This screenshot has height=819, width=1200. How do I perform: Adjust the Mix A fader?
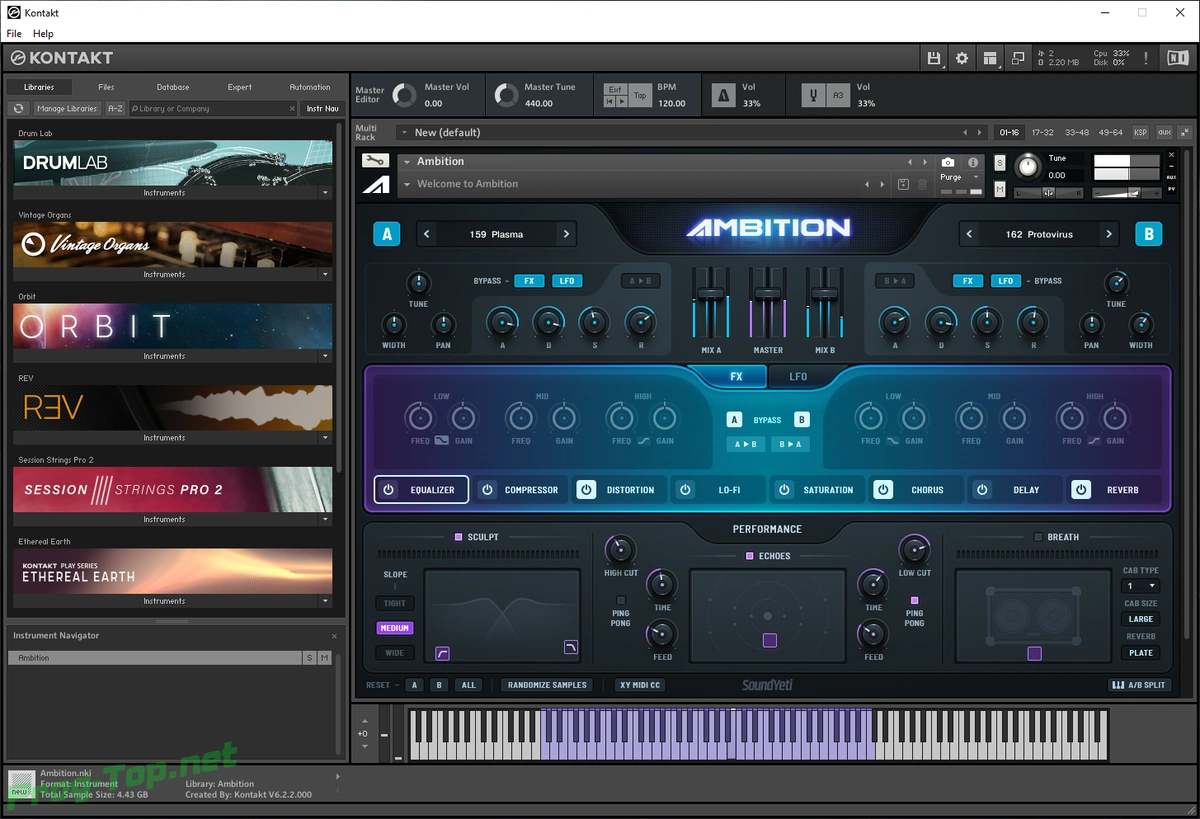coord(711,292)
